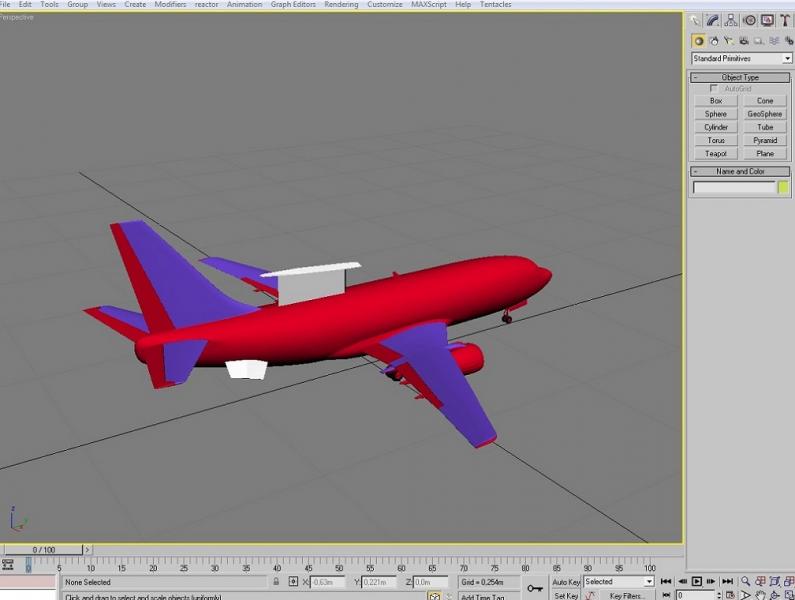Open the Rendering menu
This screenshot has width=795, height=600.
coord(341,4)
